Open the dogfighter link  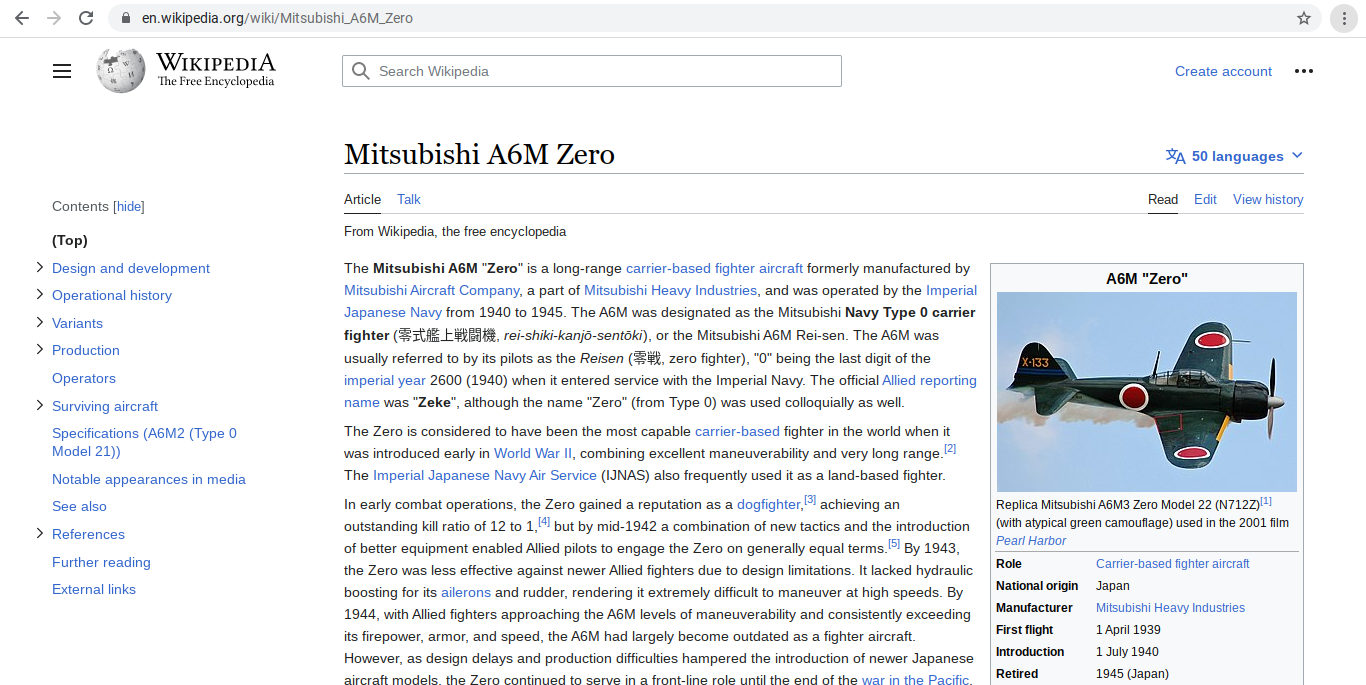click(768, 504)
